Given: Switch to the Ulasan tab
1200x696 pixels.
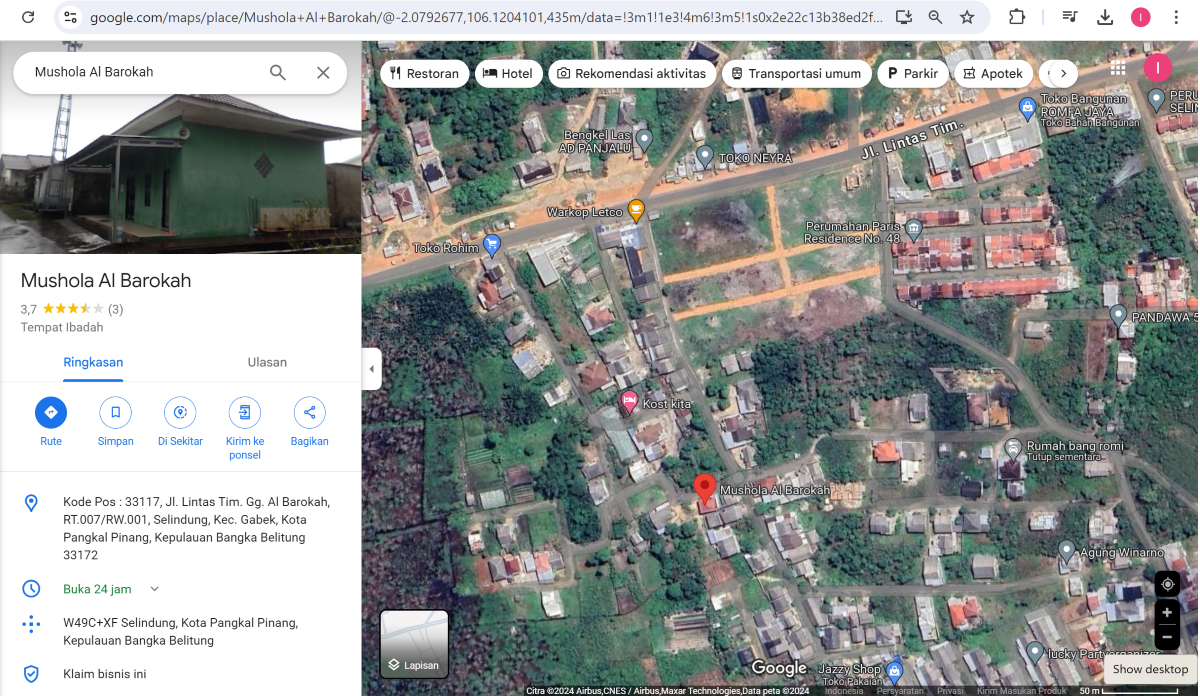Looking at the screenshot, I should 267,362.
